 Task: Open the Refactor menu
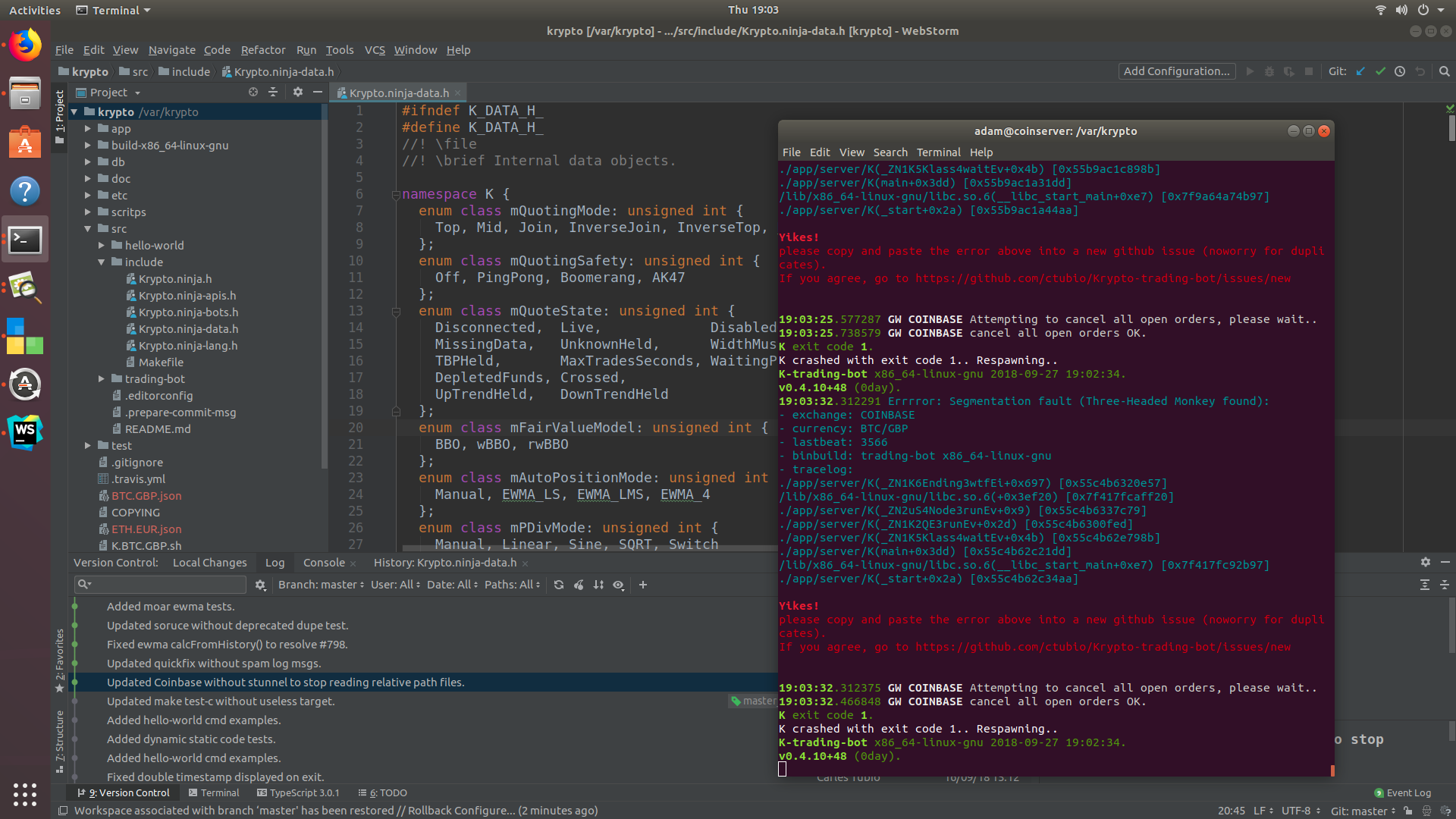click(x=263, y=50)
